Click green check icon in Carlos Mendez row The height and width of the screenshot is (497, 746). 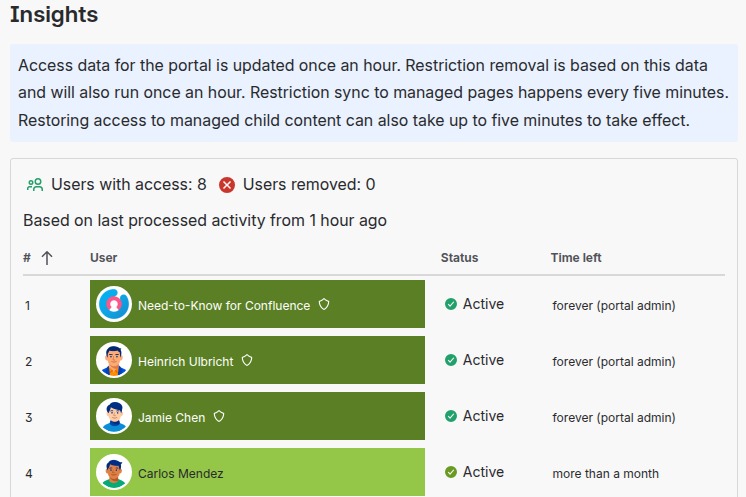[x=451, y=472]
